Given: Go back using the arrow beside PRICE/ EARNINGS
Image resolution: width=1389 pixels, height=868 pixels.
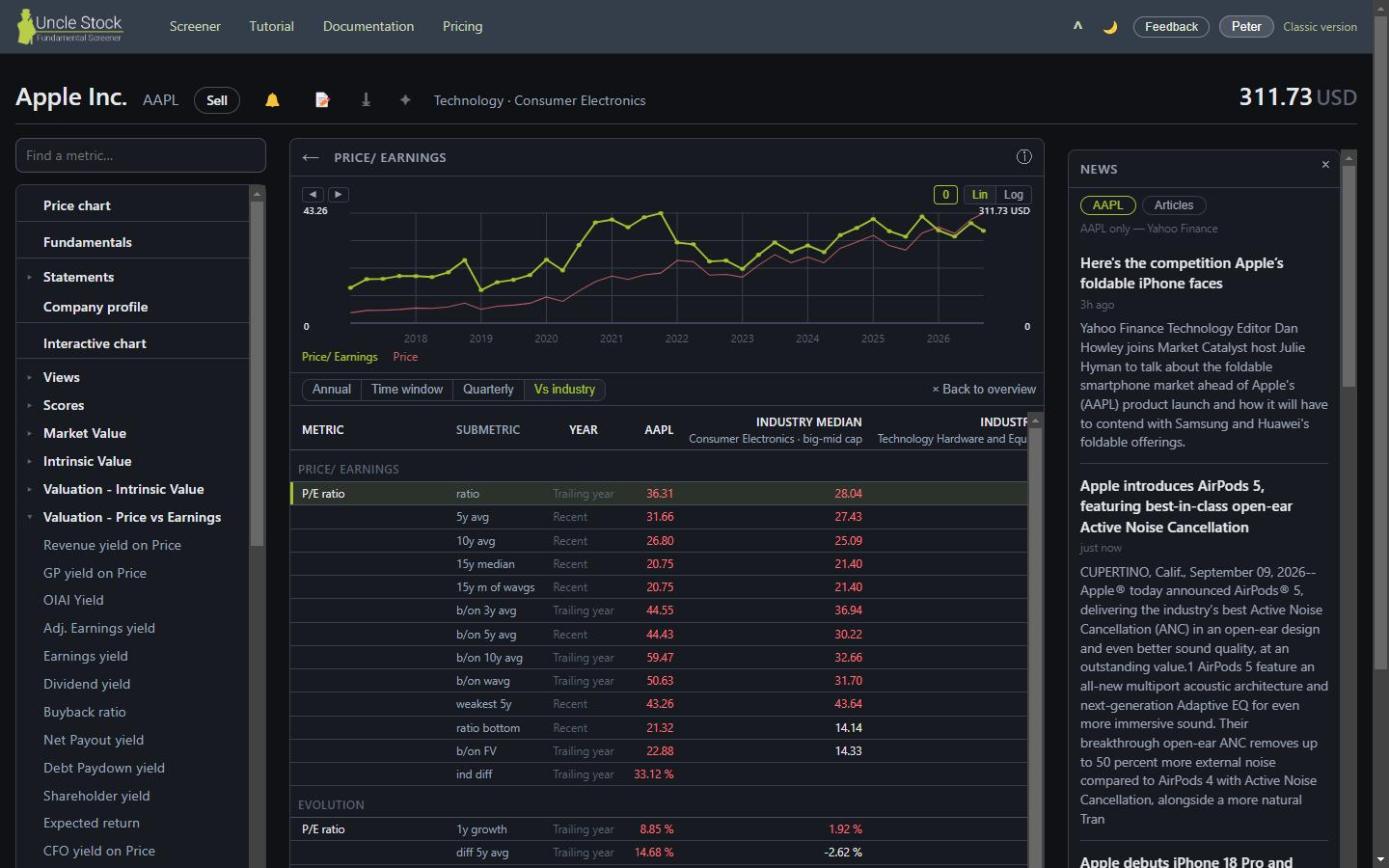Looking at the screenshot, I should 310,157.
